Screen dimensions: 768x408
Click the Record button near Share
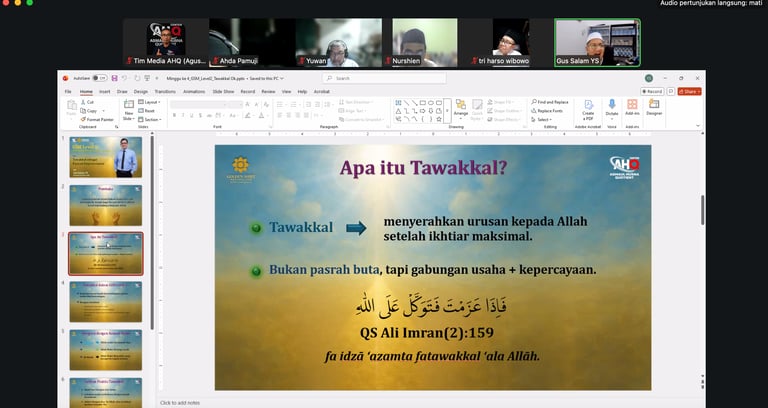pos(652,92)
